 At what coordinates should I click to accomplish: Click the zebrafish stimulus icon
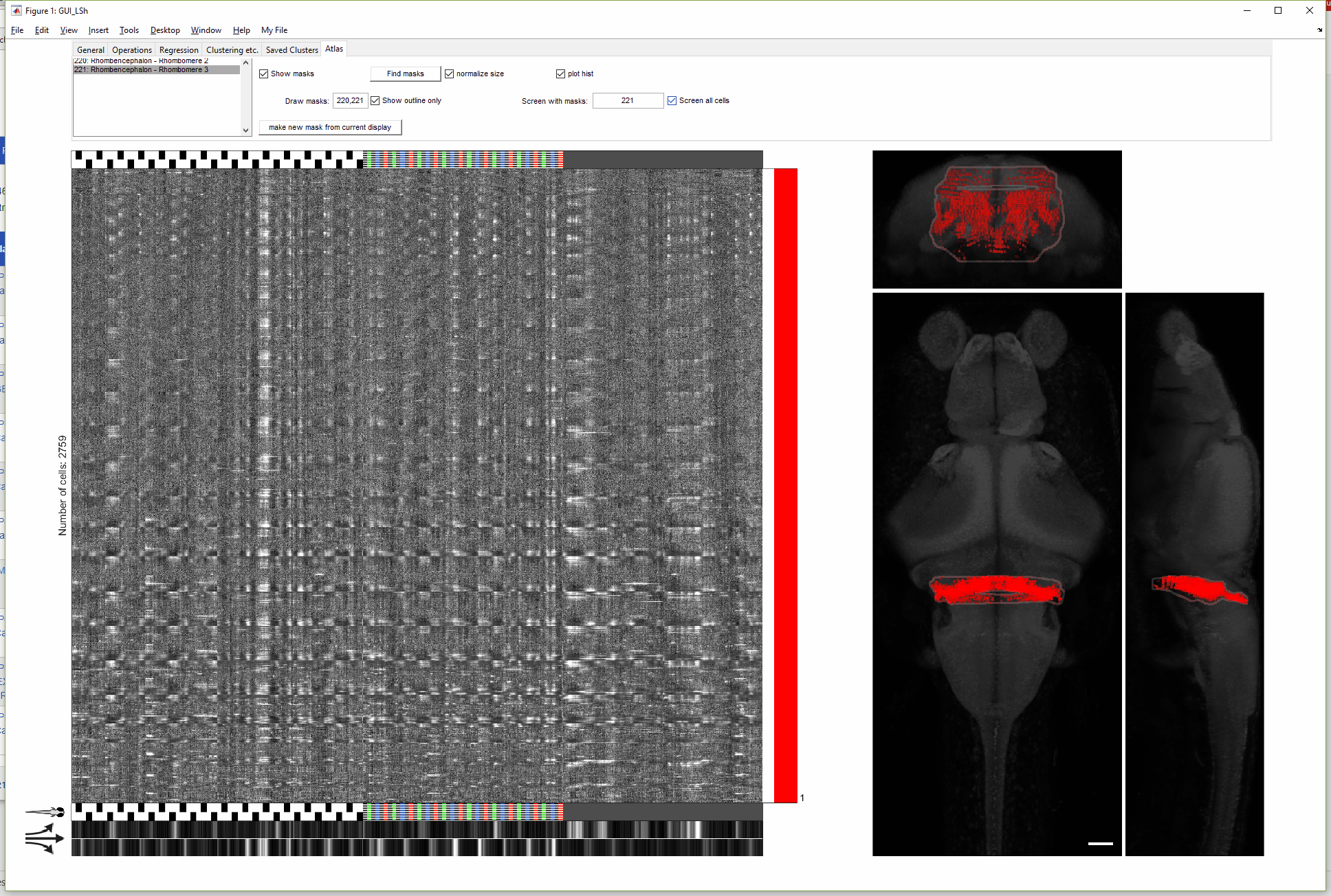tap(46, 812)
